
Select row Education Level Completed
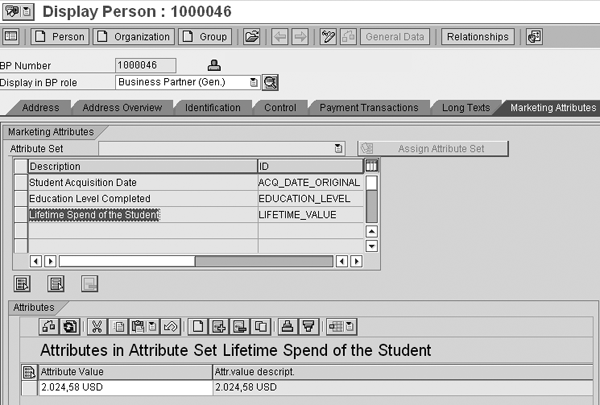[x=20, y=199]
